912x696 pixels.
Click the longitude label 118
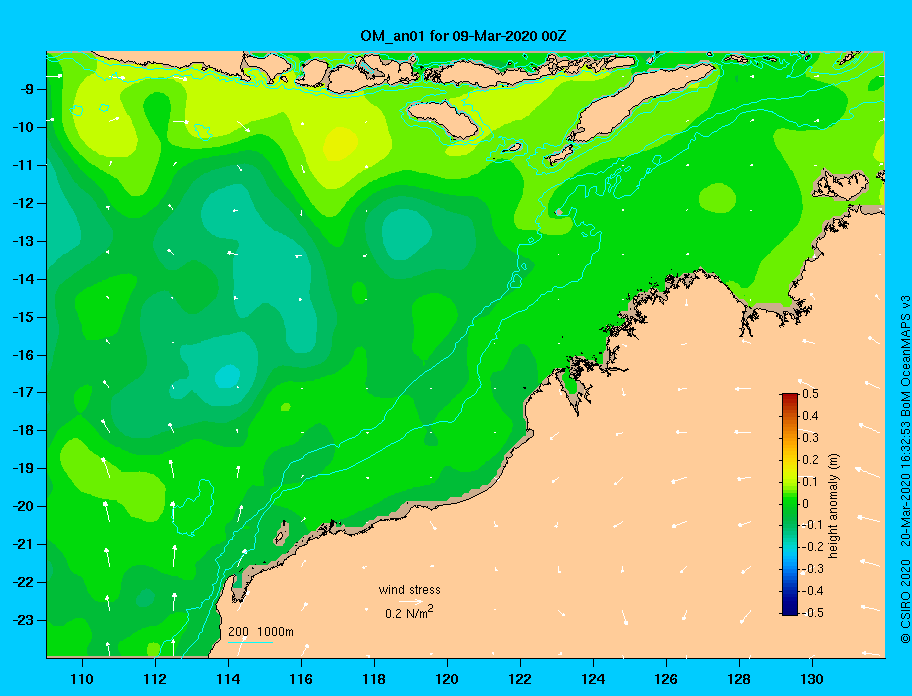374,679
